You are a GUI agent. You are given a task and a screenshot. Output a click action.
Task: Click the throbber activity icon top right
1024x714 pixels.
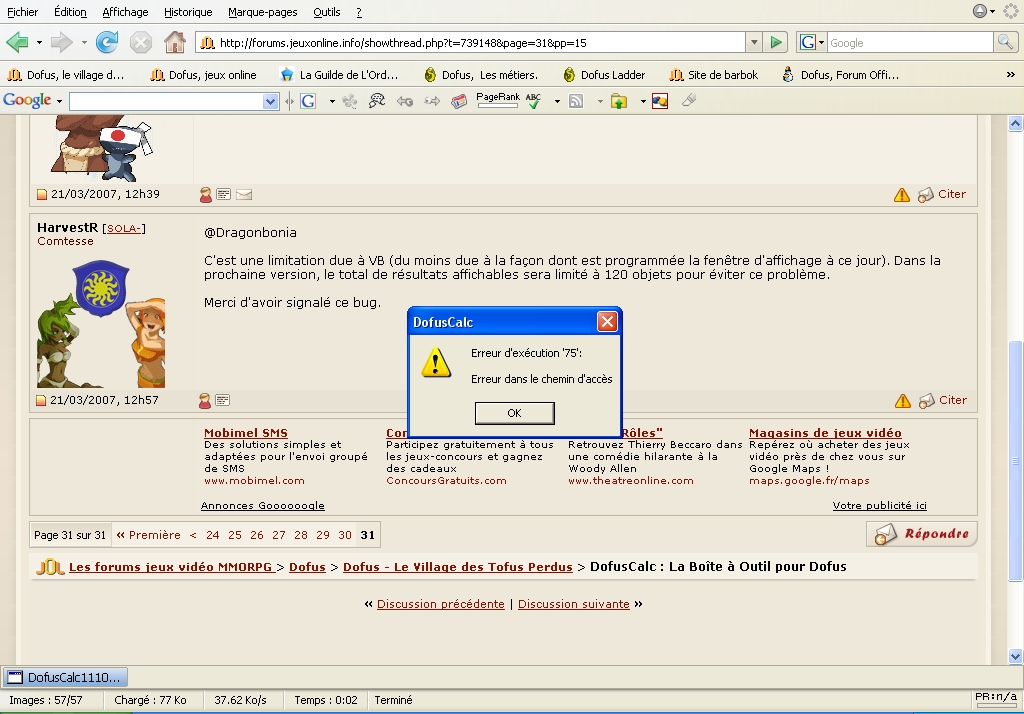tap(1010, 11)
